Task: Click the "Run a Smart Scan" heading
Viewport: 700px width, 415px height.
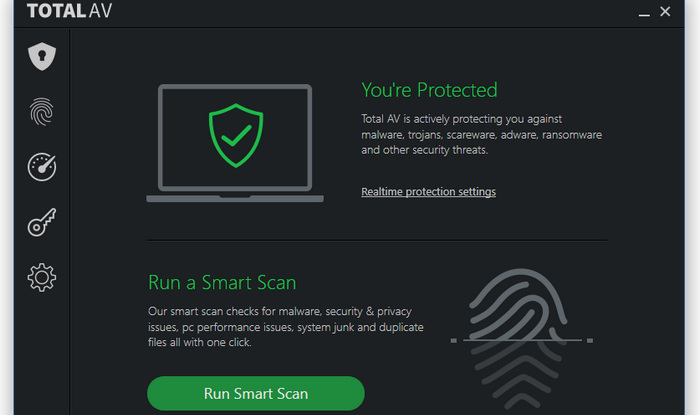Action: click(222, 282)
